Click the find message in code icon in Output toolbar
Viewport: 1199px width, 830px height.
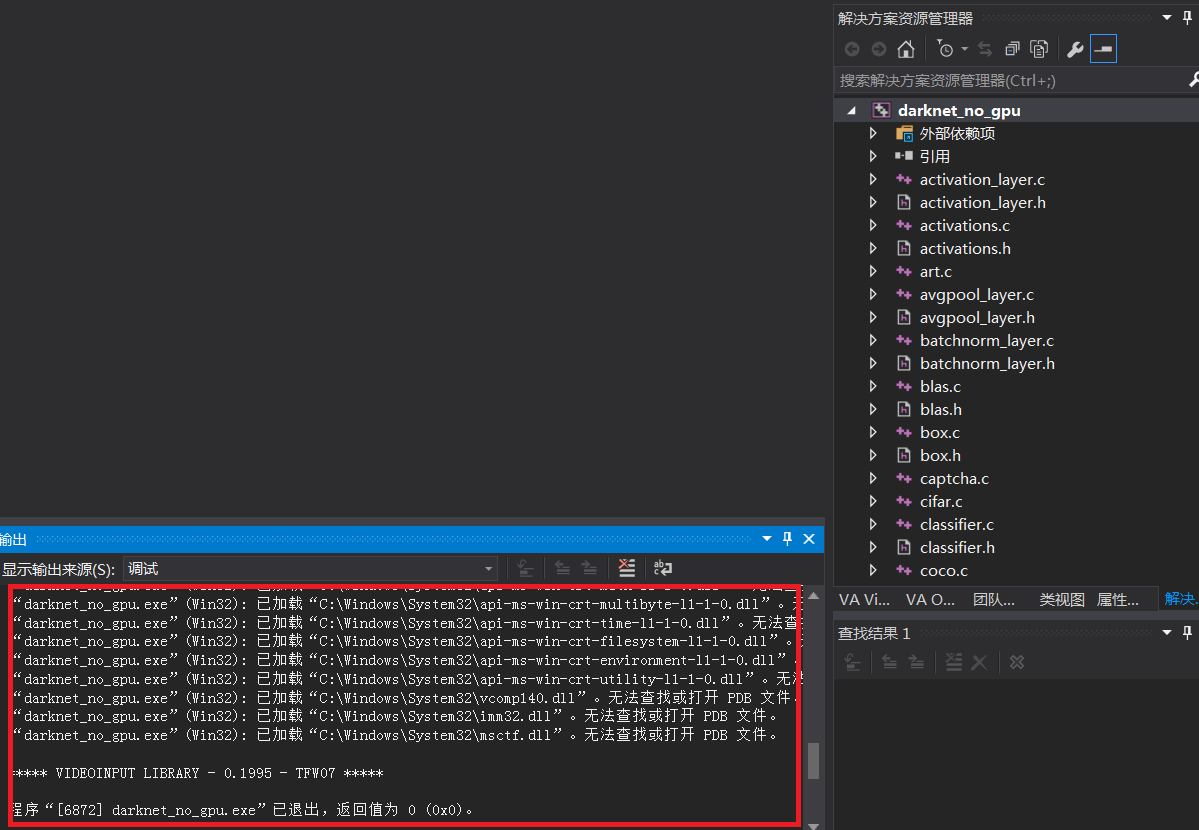(x=525, y=568)
